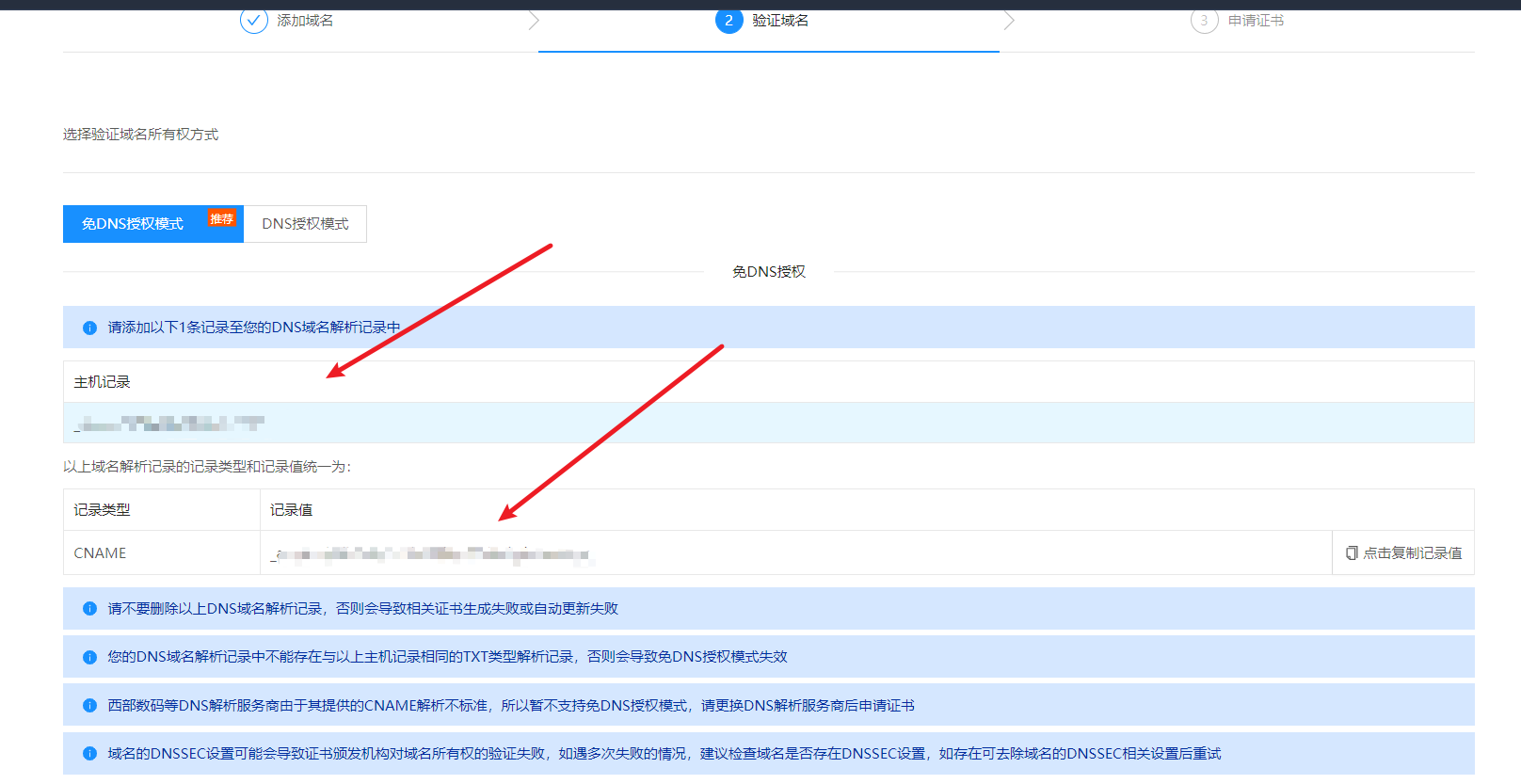Click the 记录值 column header
1521x784 pixels.
pyautogui.click(x=291, y=510)
